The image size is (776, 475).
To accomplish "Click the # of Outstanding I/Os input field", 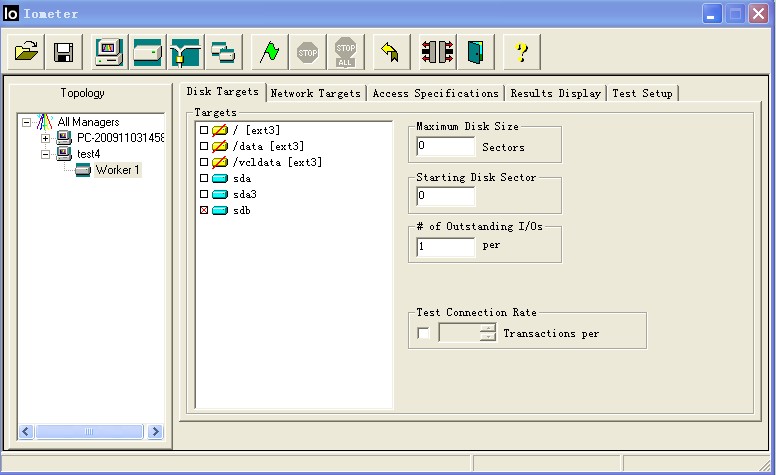I will [x=445, y=246].
